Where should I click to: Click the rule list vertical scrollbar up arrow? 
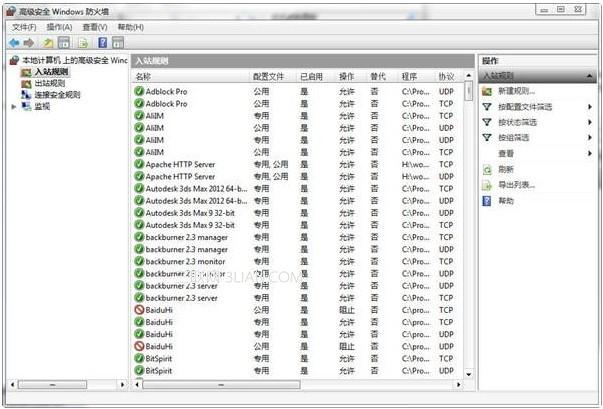pos(468,75)
